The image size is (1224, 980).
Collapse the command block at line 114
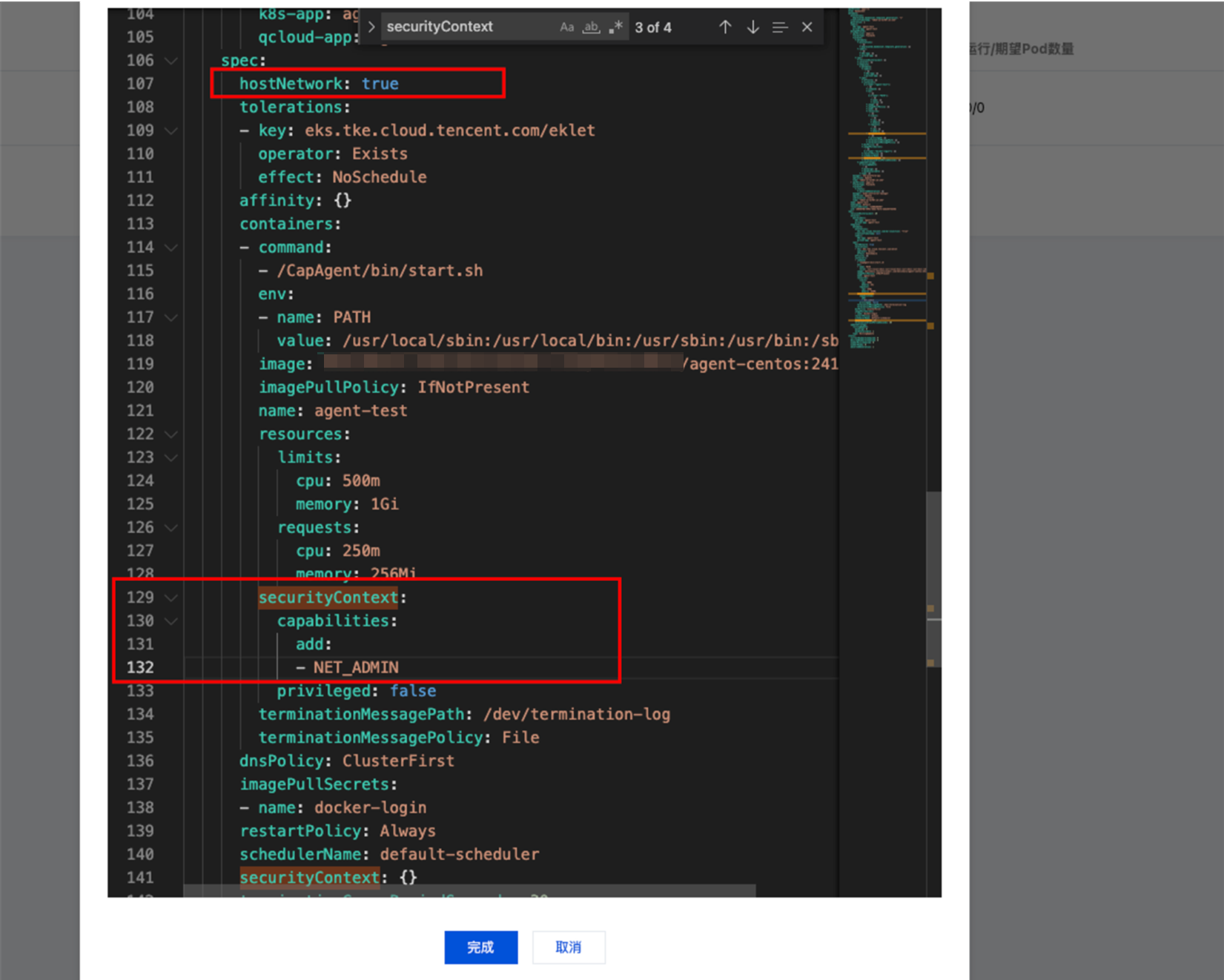coord(171,248)
